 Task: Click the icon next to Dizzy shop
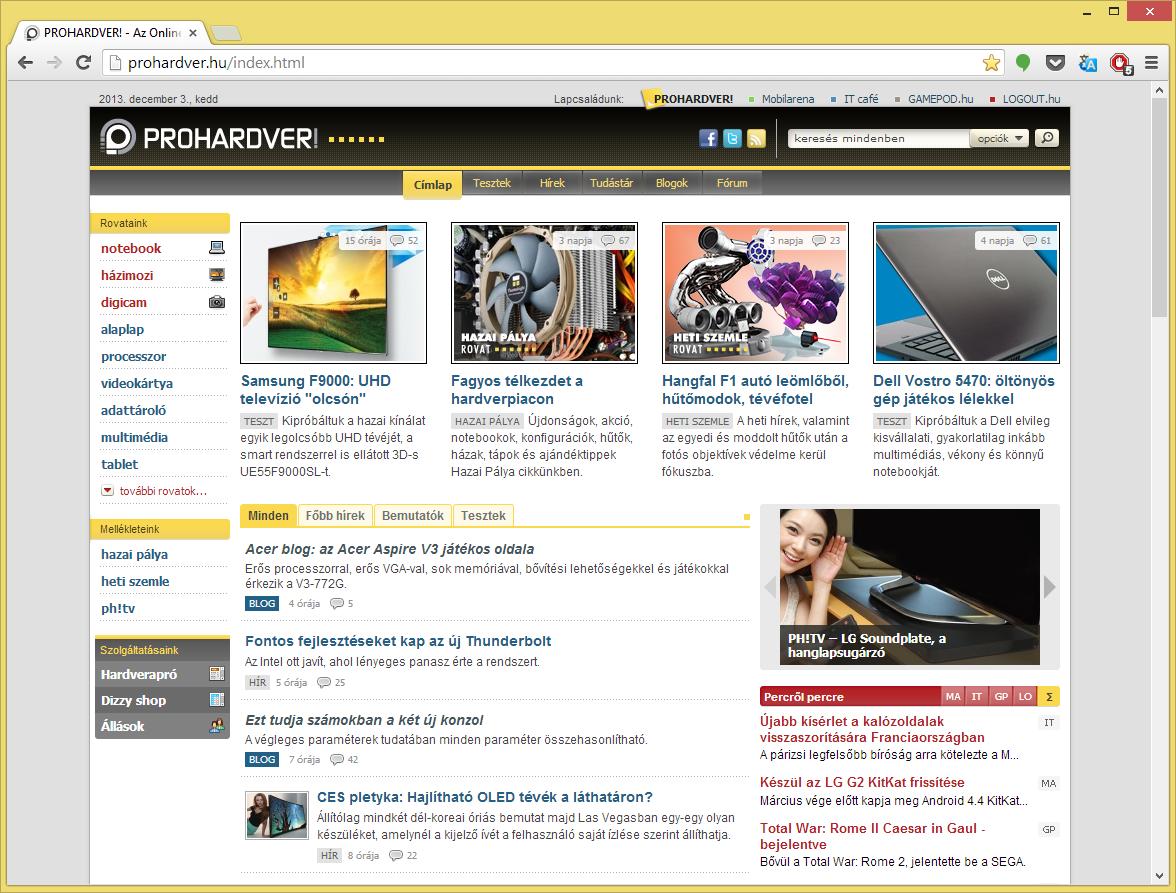217,700
